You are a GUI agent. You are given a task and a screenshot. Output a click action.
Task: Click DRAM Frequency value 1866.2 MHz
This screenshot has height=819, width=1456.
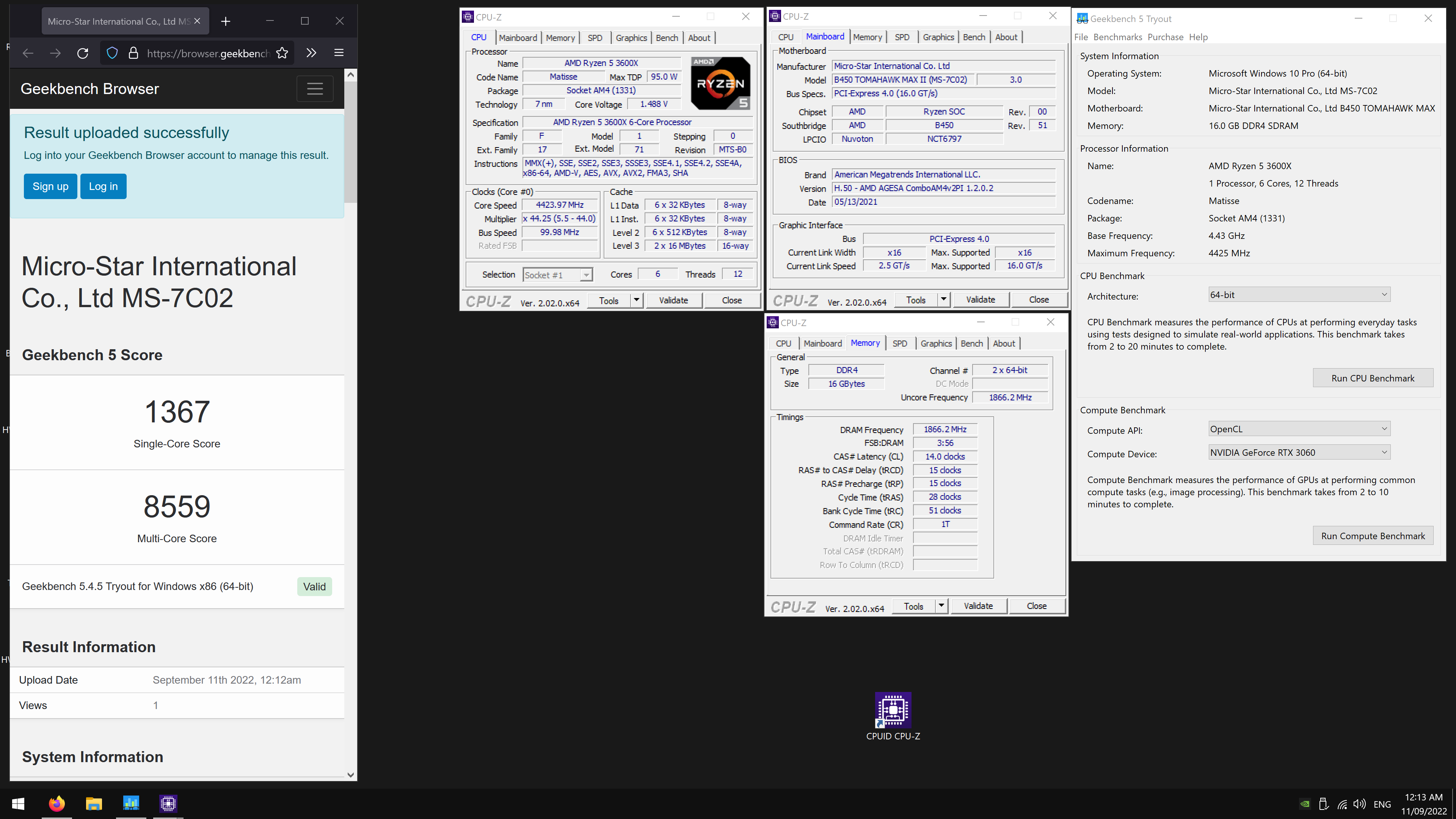coord(945,430)
